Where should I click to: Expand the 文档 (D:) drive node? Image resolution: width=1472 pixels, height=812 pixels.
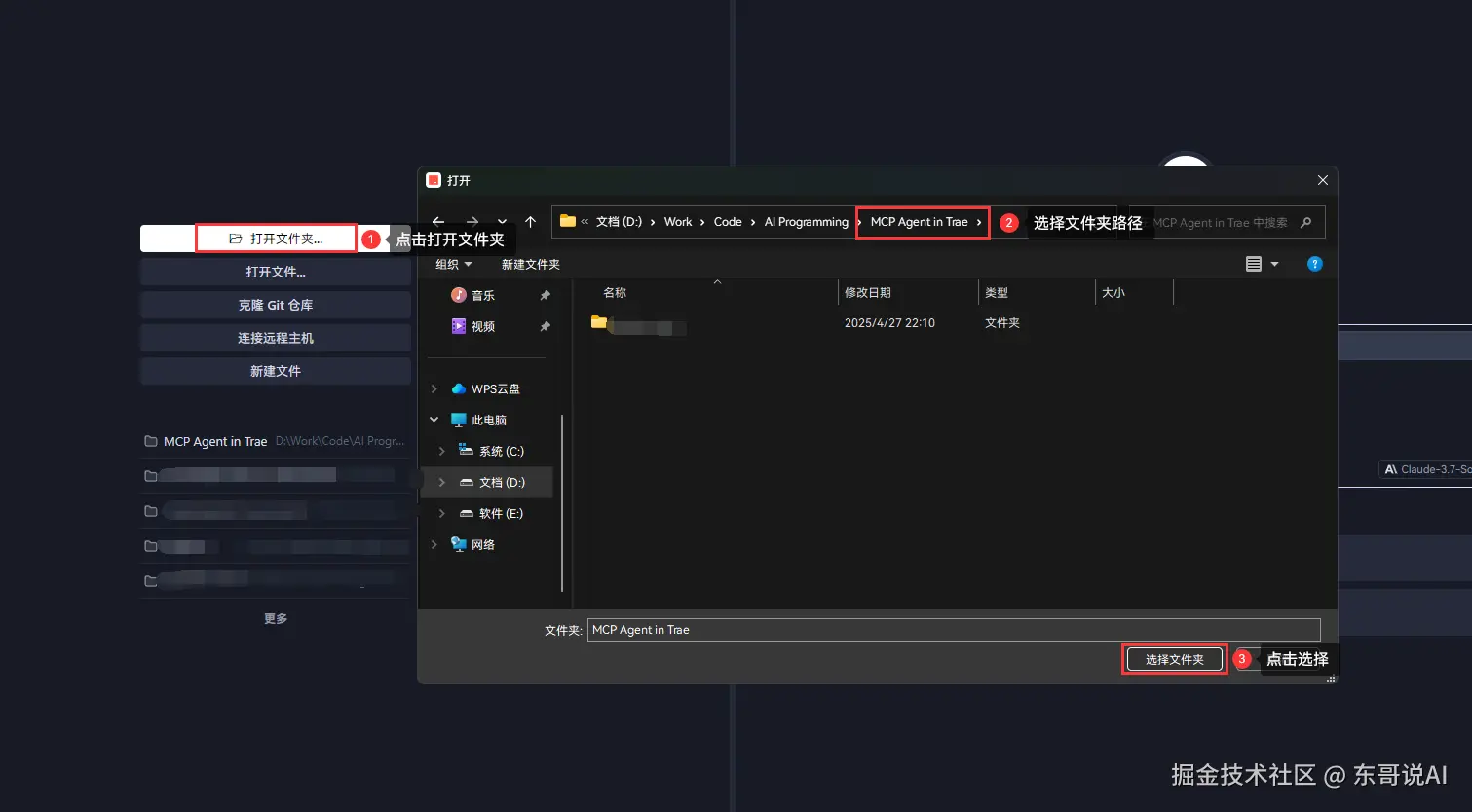click(x=442, y=482)
